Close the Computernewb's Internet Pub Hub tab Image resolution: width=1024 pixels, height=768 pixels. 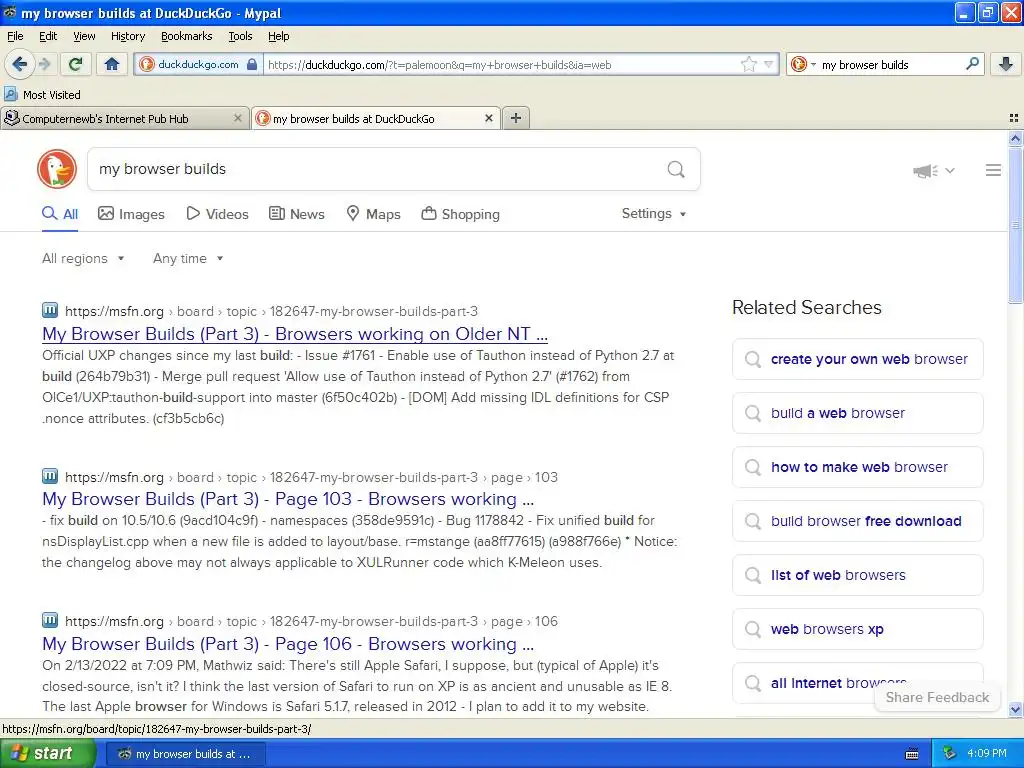(x=238, y=118)
